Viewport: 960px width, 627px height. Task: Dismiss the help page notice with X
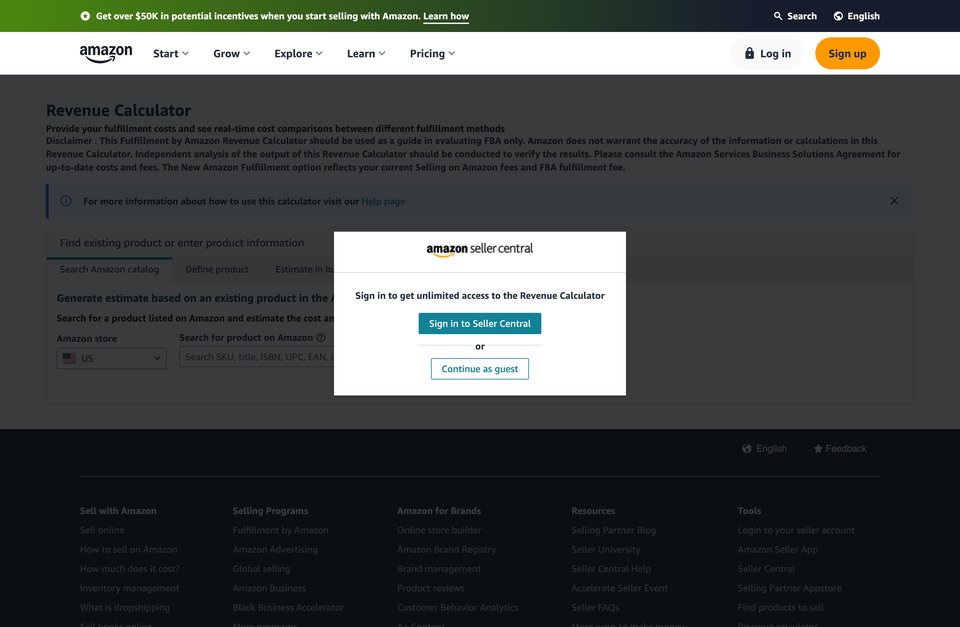coord(894,201)
